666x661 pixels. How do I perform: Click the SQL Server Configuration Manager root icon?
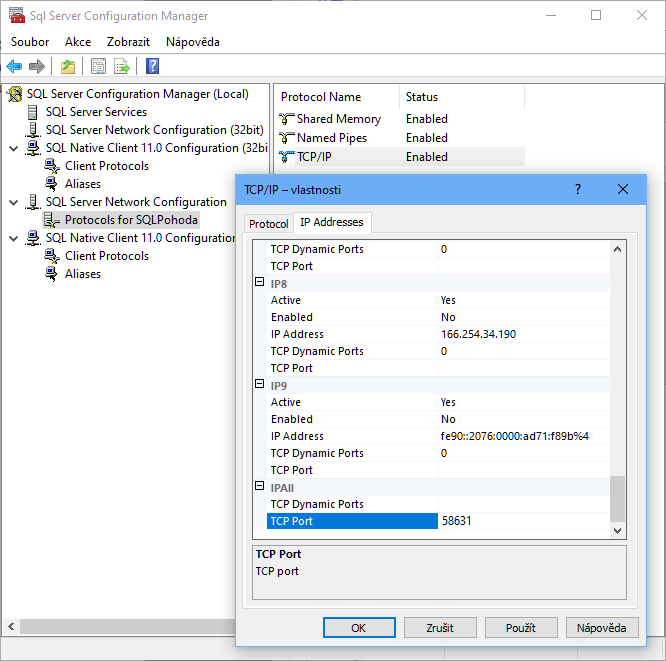[x=15, y=94]
